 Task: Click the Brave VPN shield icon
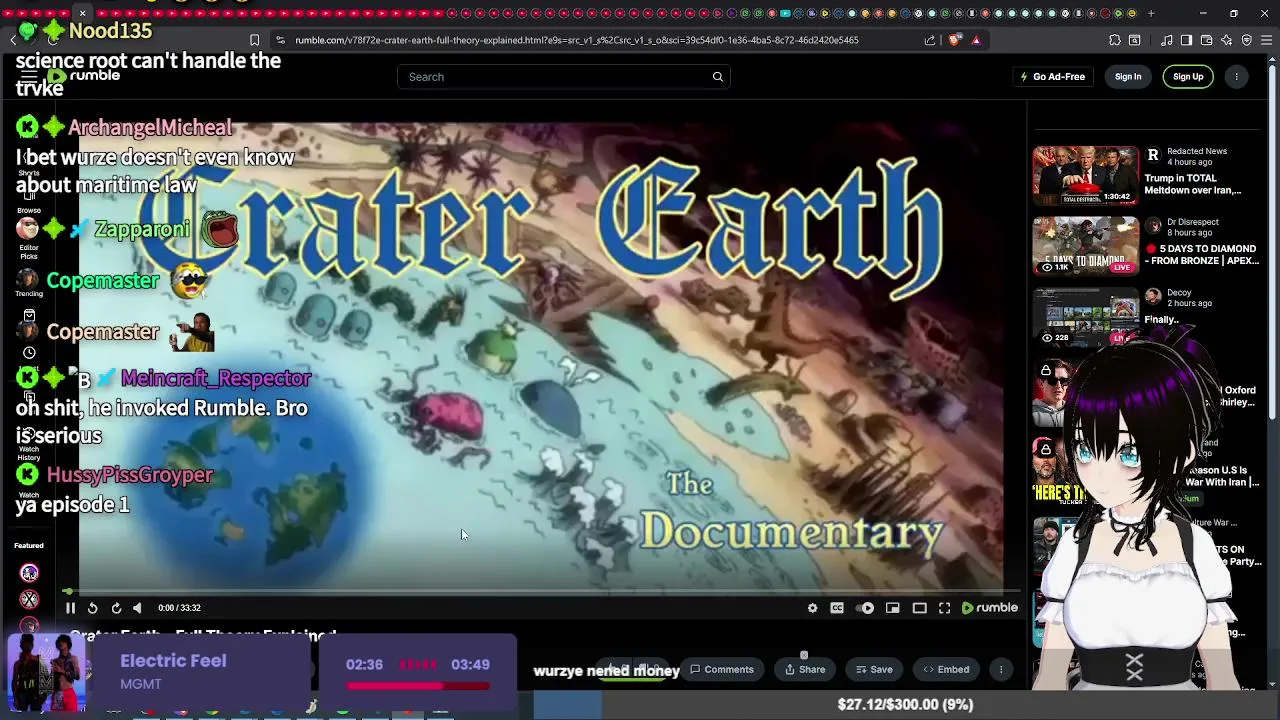(x=1246, y=40)
